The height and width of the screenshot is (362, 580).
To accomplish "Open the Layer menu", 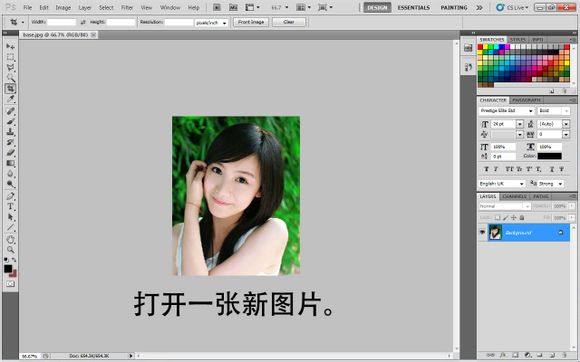I will (85, 7).
